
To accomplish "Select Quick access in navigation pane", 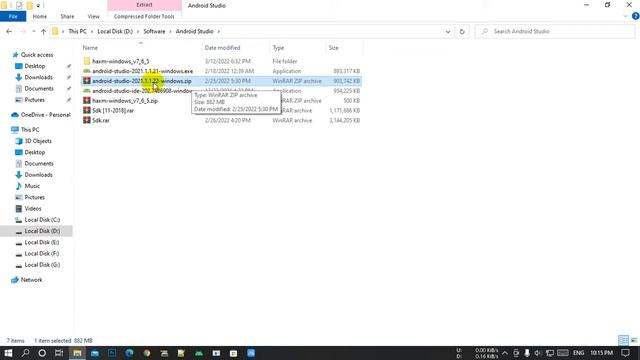I will pyautogui.click(x=37, y=55).
